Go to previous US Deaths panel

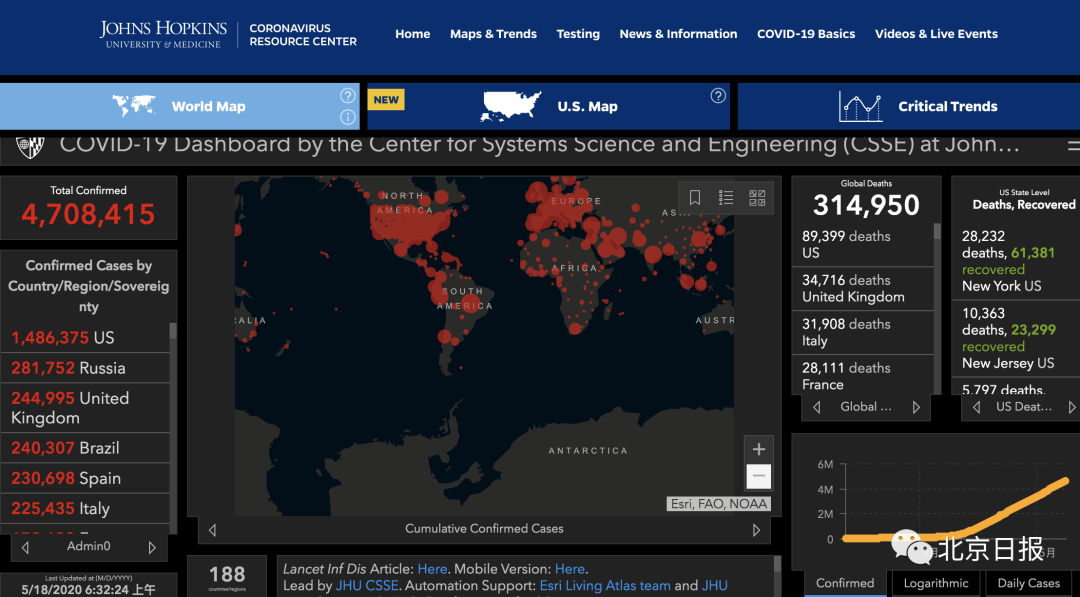pyautogui.click(x=977, y=407)
